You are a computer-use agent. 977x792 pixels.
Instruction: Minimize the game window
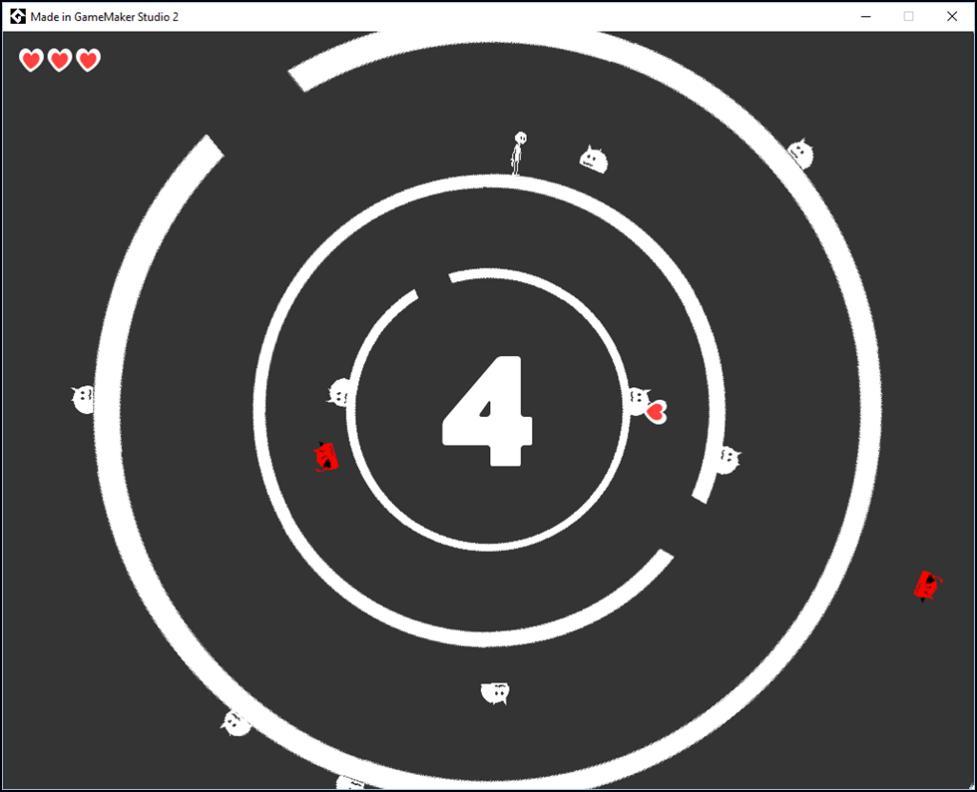865,17
